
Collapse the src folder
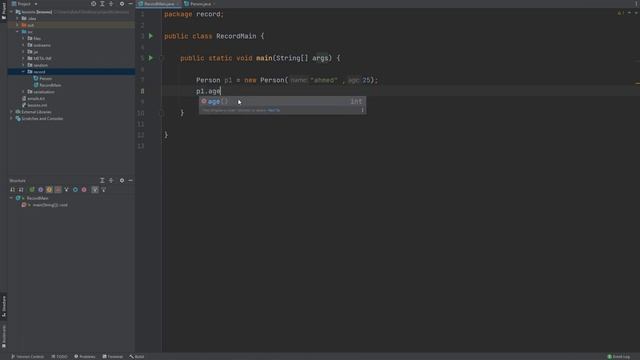pyautogui.click(x=18, y=31)
